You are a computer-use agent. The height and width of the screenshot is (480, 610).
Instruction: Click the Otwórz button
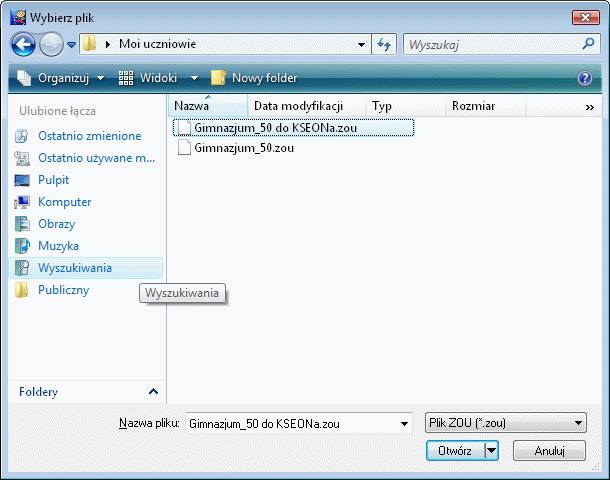pos(455,451)
